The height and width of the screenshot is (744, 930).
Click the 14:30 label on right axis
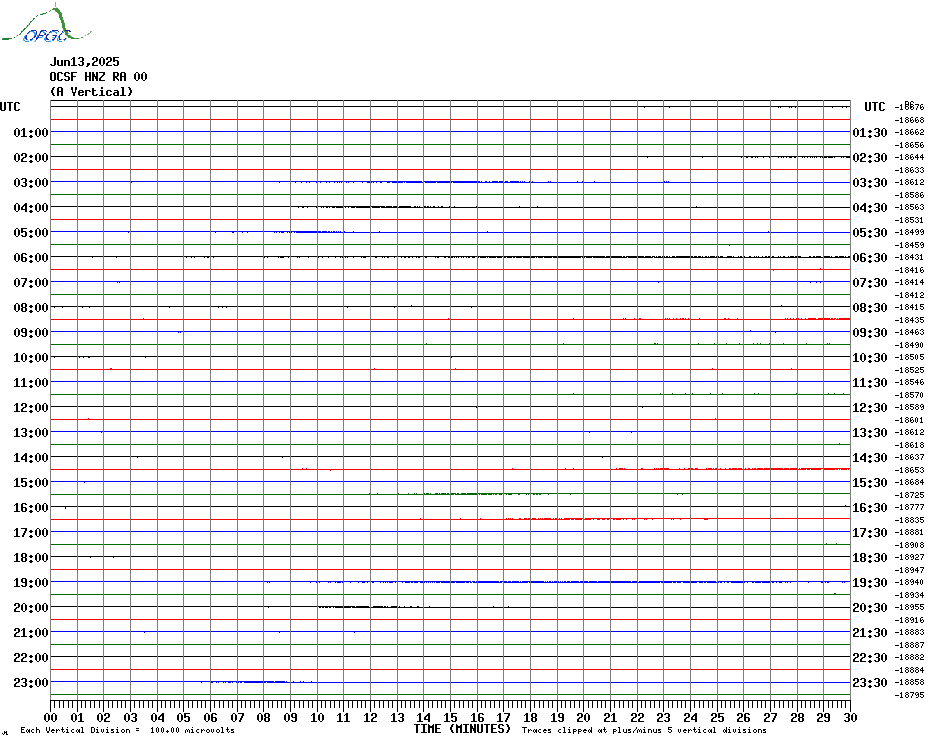point(870,457)
